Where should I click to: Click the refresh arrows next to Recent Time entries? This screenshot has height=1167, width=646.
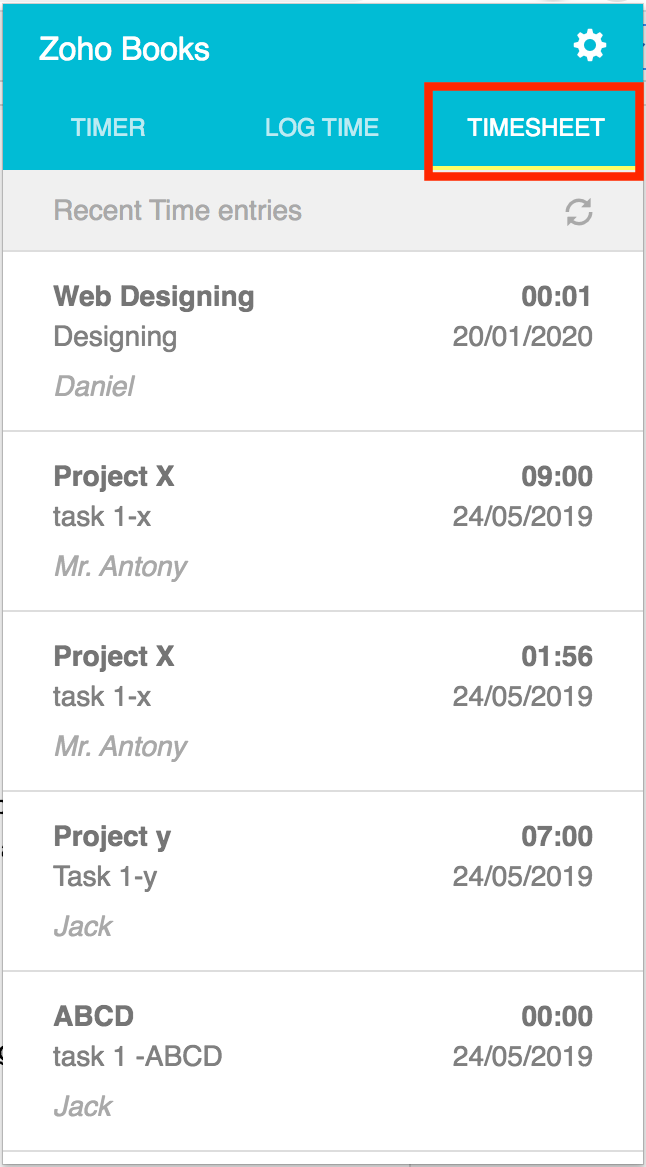[x=580, y=211]
